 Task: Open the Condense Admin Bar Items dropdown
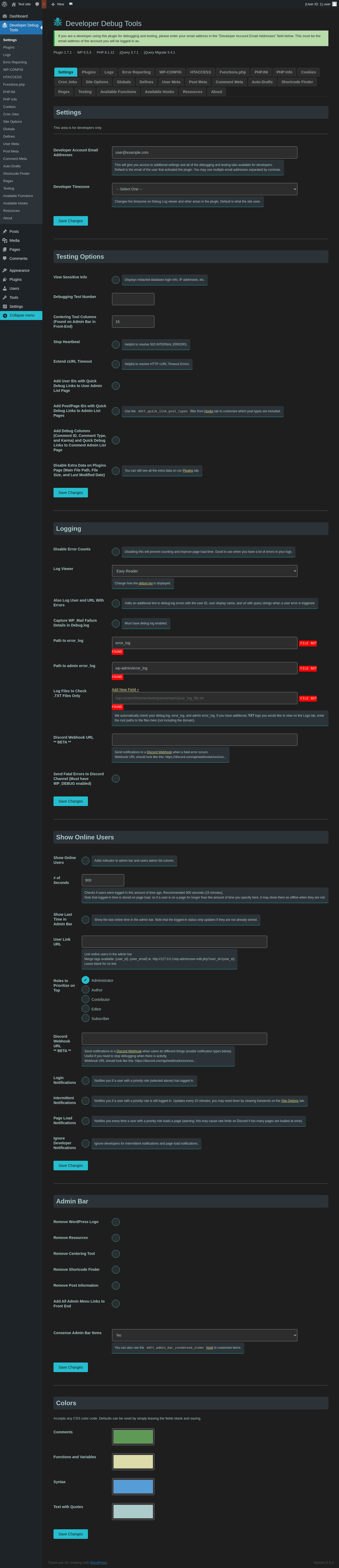point(204,1335)
